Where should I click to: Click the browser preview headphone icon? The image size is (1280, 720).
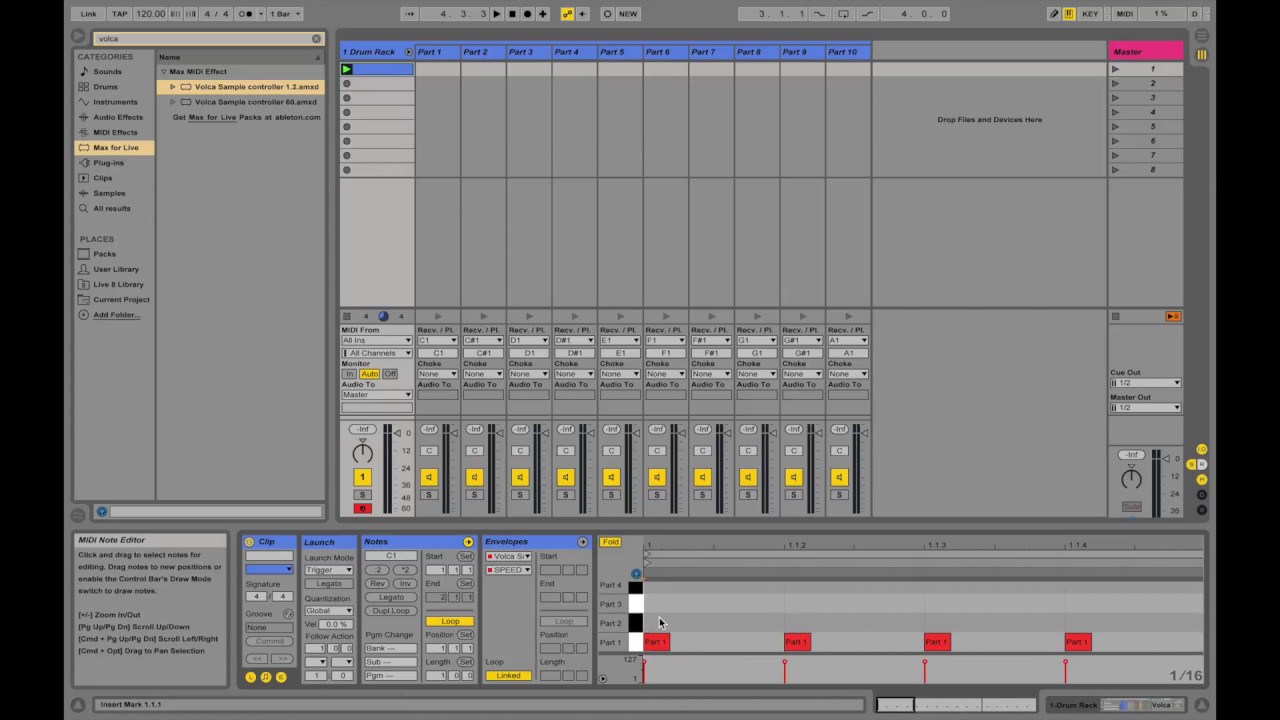pyautogui.click(x=102, y=512)
